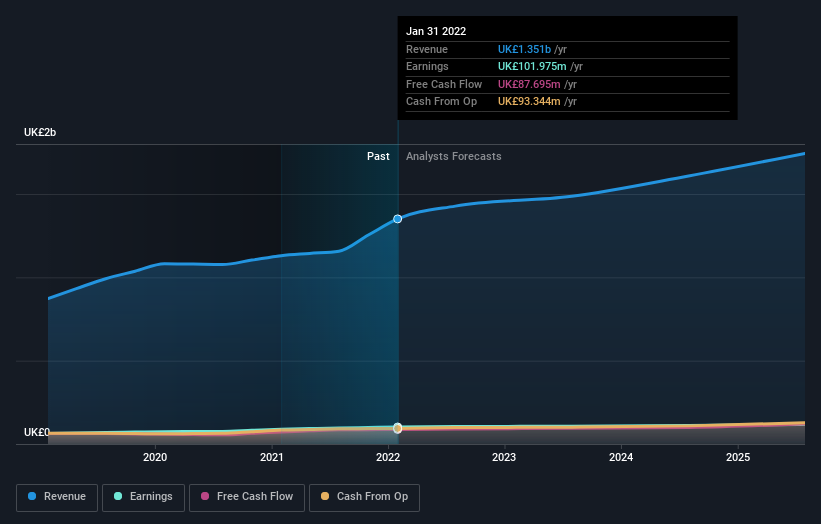This screenshot has height=524, width=821.
Task: Click the UK£101.975m earnings value
Action: click(532, 66)
